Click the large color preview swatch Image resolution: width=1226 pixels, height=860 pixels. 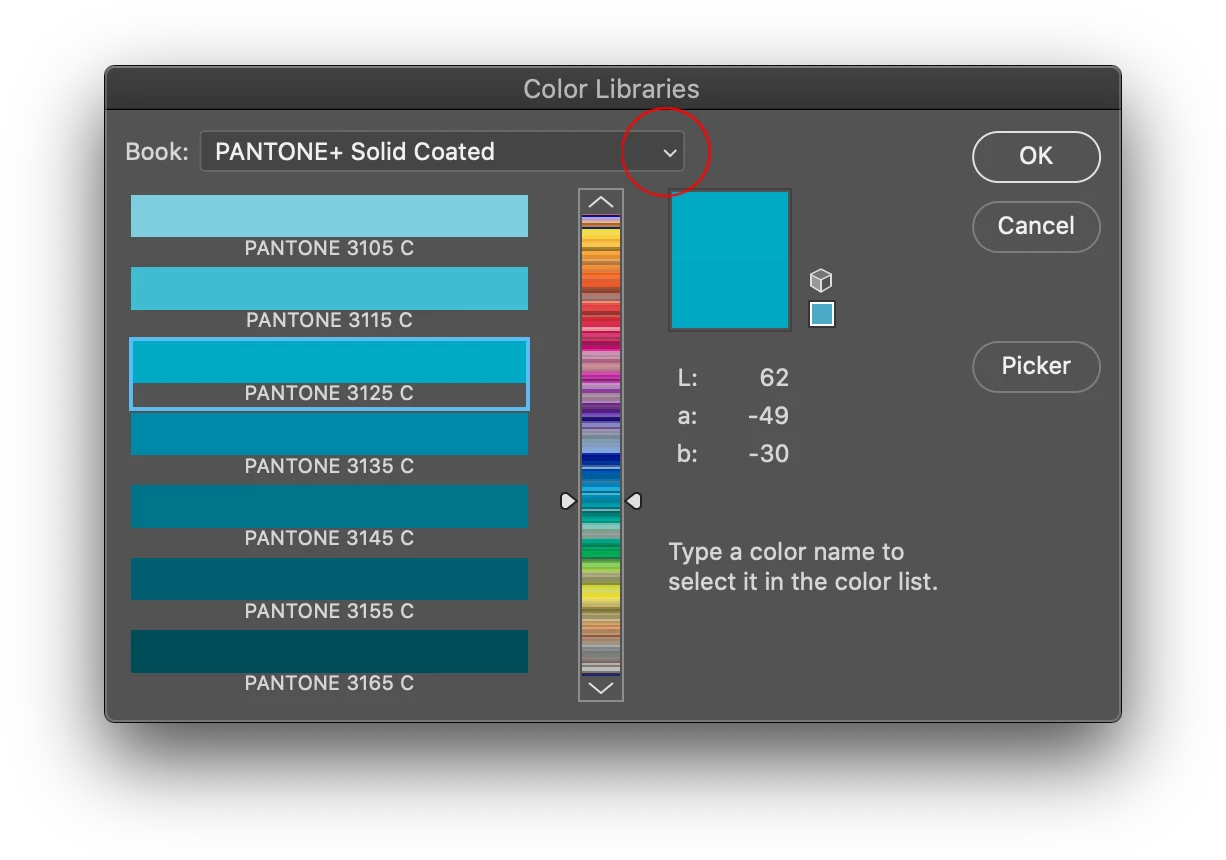point(730,260)
